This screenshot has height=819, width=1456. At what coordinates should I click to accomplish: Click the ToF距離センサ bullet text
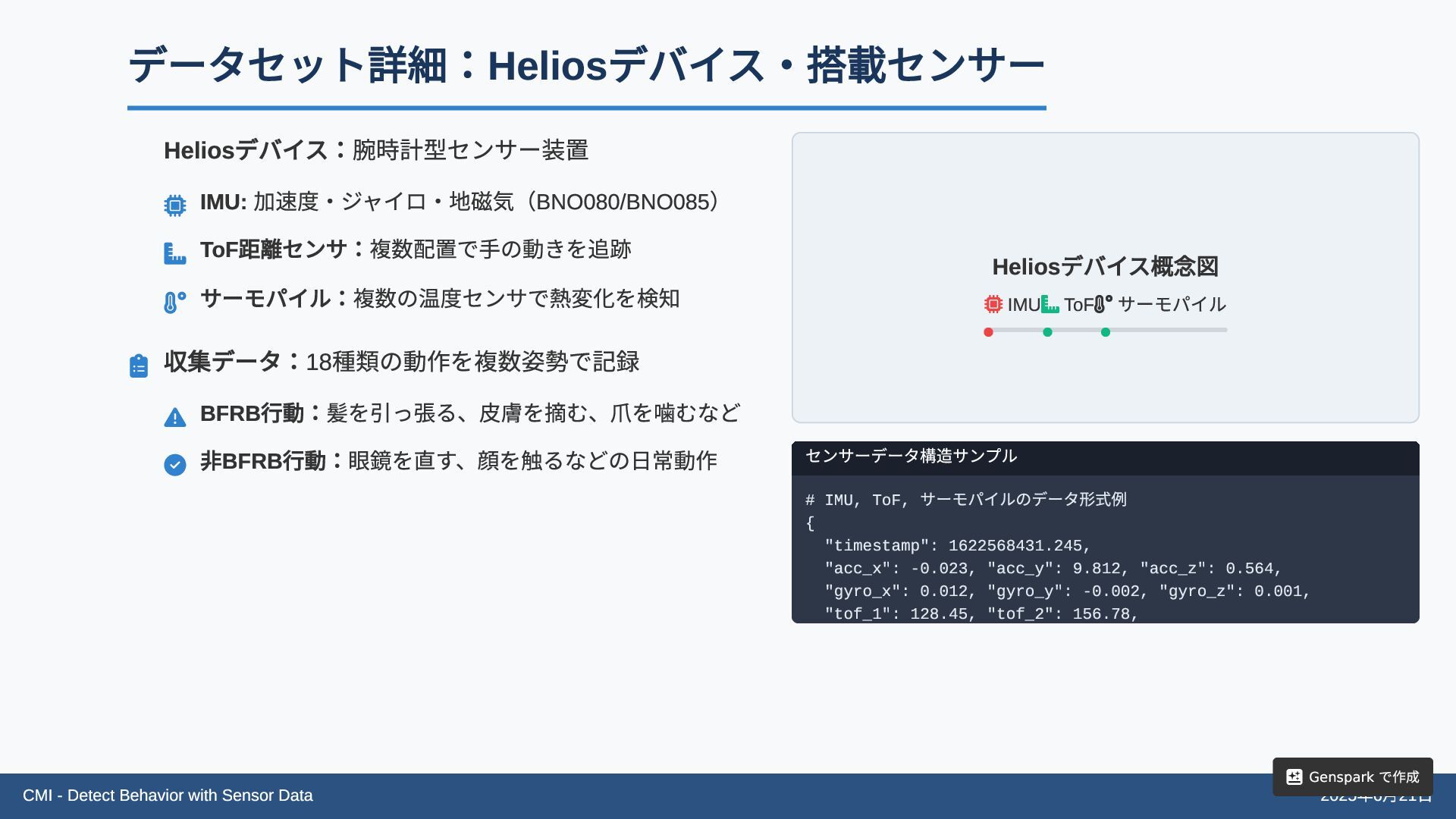416,249
